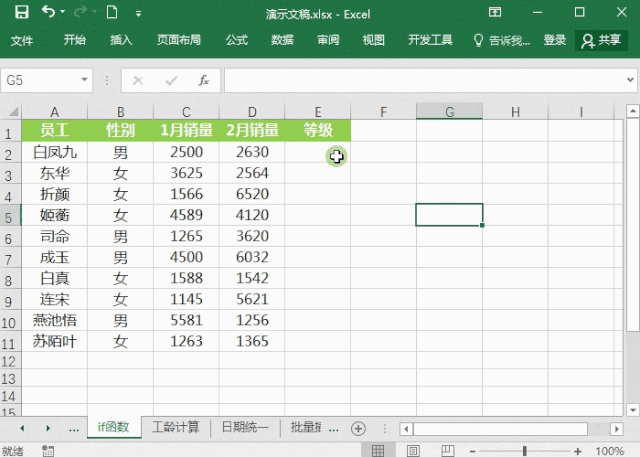Image resolution: width=640 pixels, height=457 pixels.
Task: Click the vertical scrollbar down arrow
Action: pos(633,410)
